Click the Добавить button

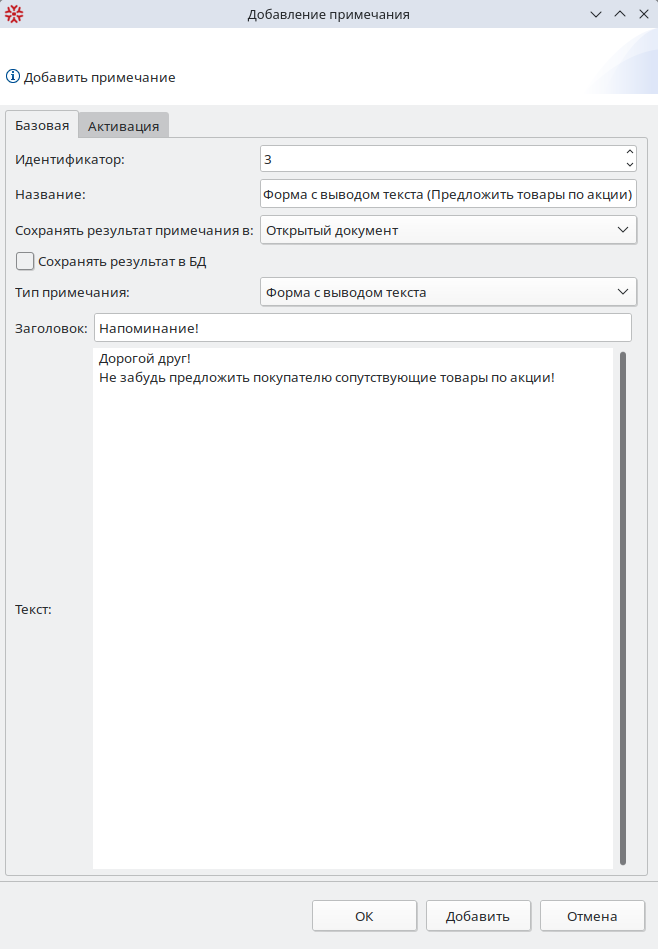pos(478,916)
